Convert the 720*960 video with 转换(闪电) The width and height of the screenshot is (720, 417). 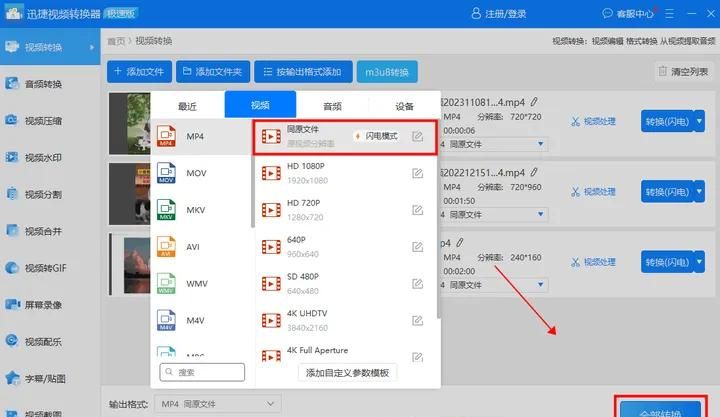(x=667, y=192)
